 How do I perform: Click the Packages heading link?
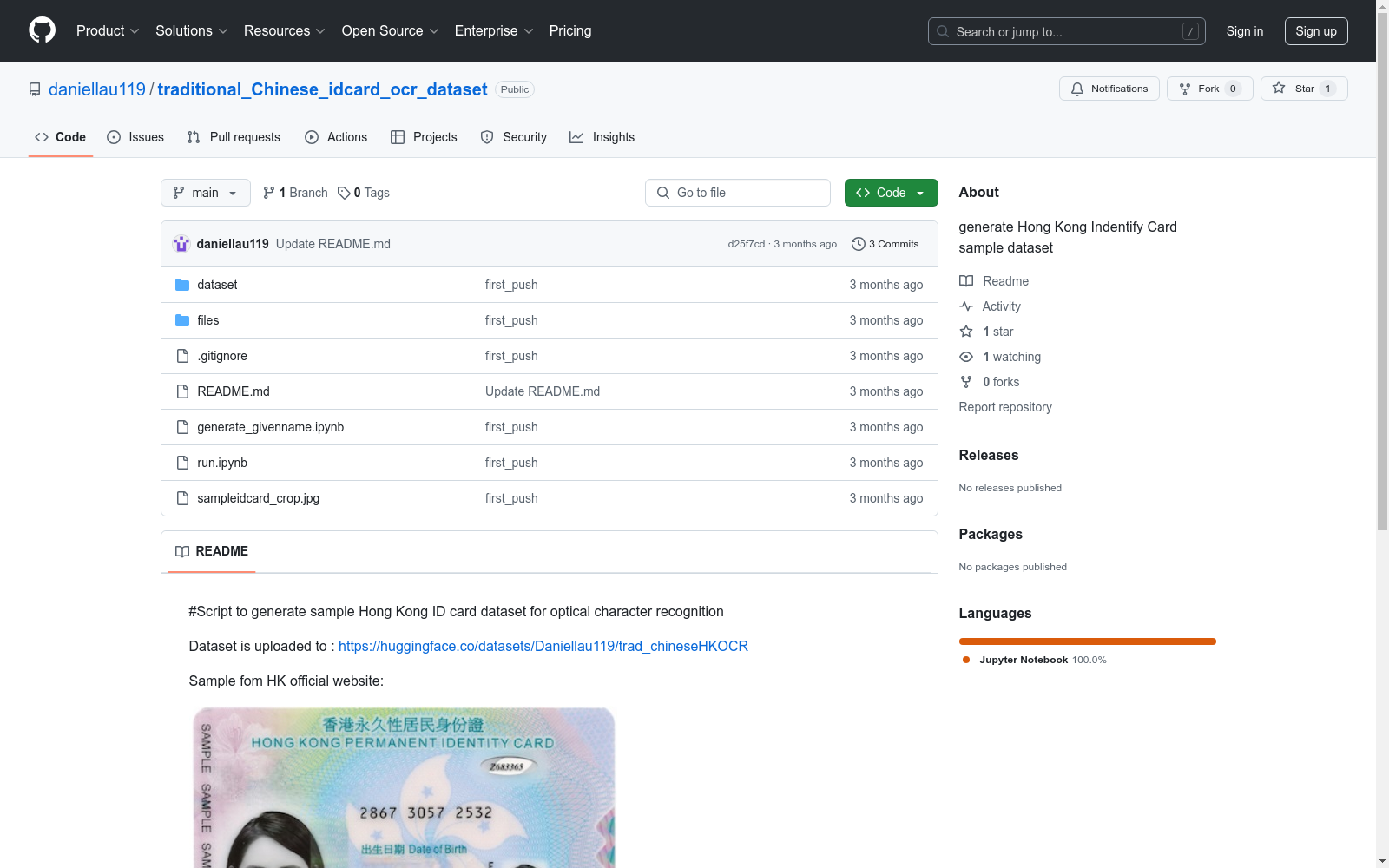click(x=991, y=534)
